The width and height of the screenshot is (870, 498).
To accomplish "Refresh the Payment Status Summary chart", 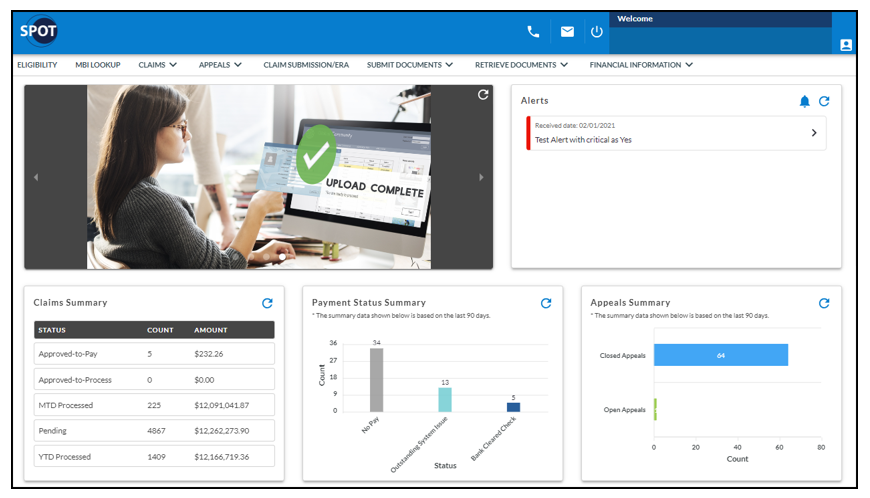I will [546, 303].
